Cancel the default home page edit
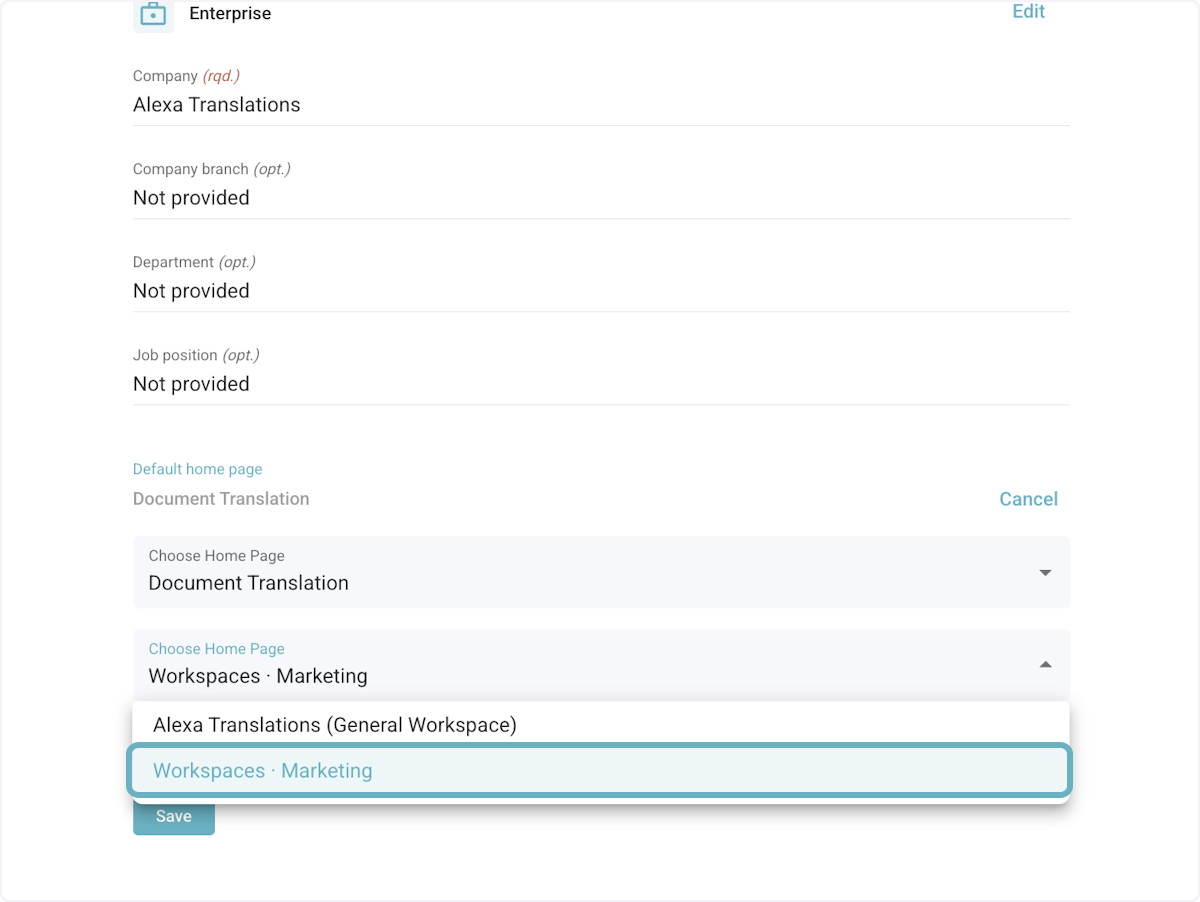The height and width of the screenshot is (902, 1200). (1028, 499)
